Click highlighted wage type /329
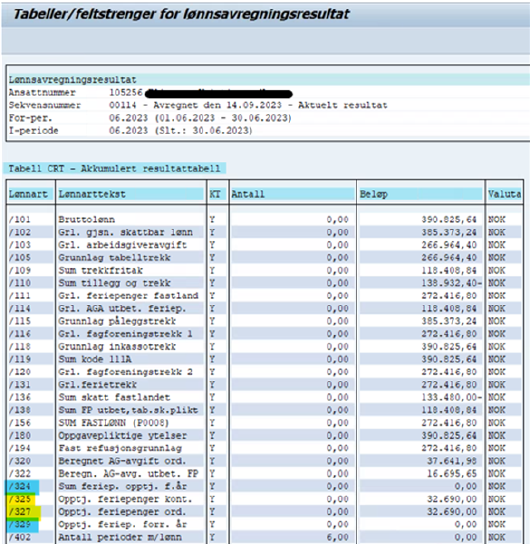This screenshot has height=544, width=530. [20, 525]
